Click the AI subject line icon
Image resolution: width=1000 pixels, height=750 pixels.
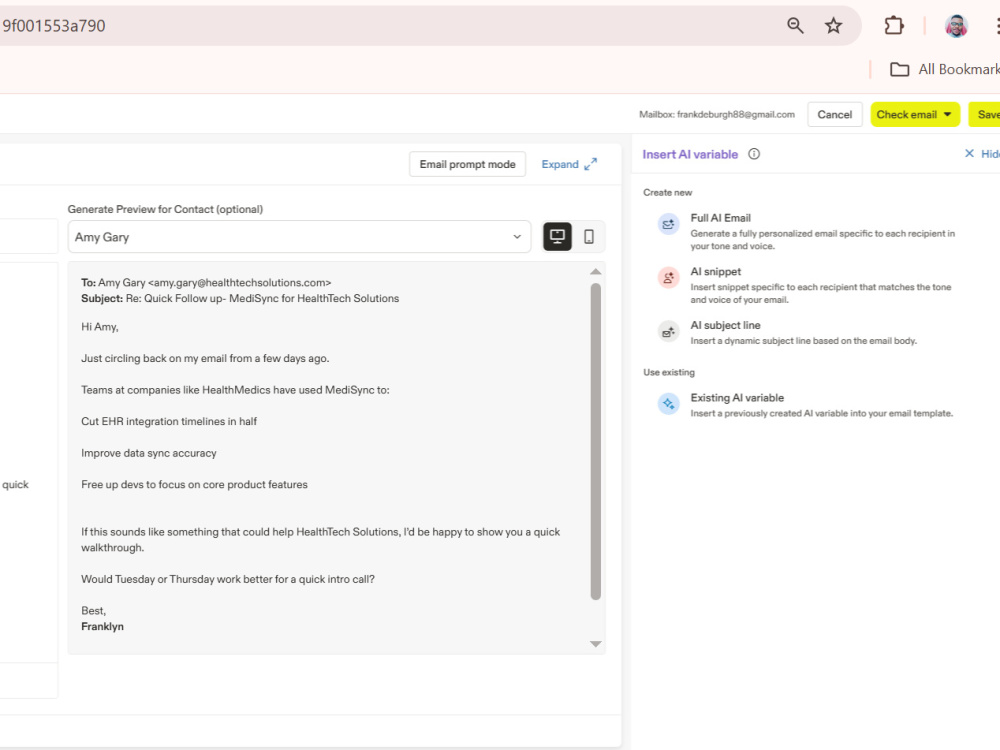point(668,332)
